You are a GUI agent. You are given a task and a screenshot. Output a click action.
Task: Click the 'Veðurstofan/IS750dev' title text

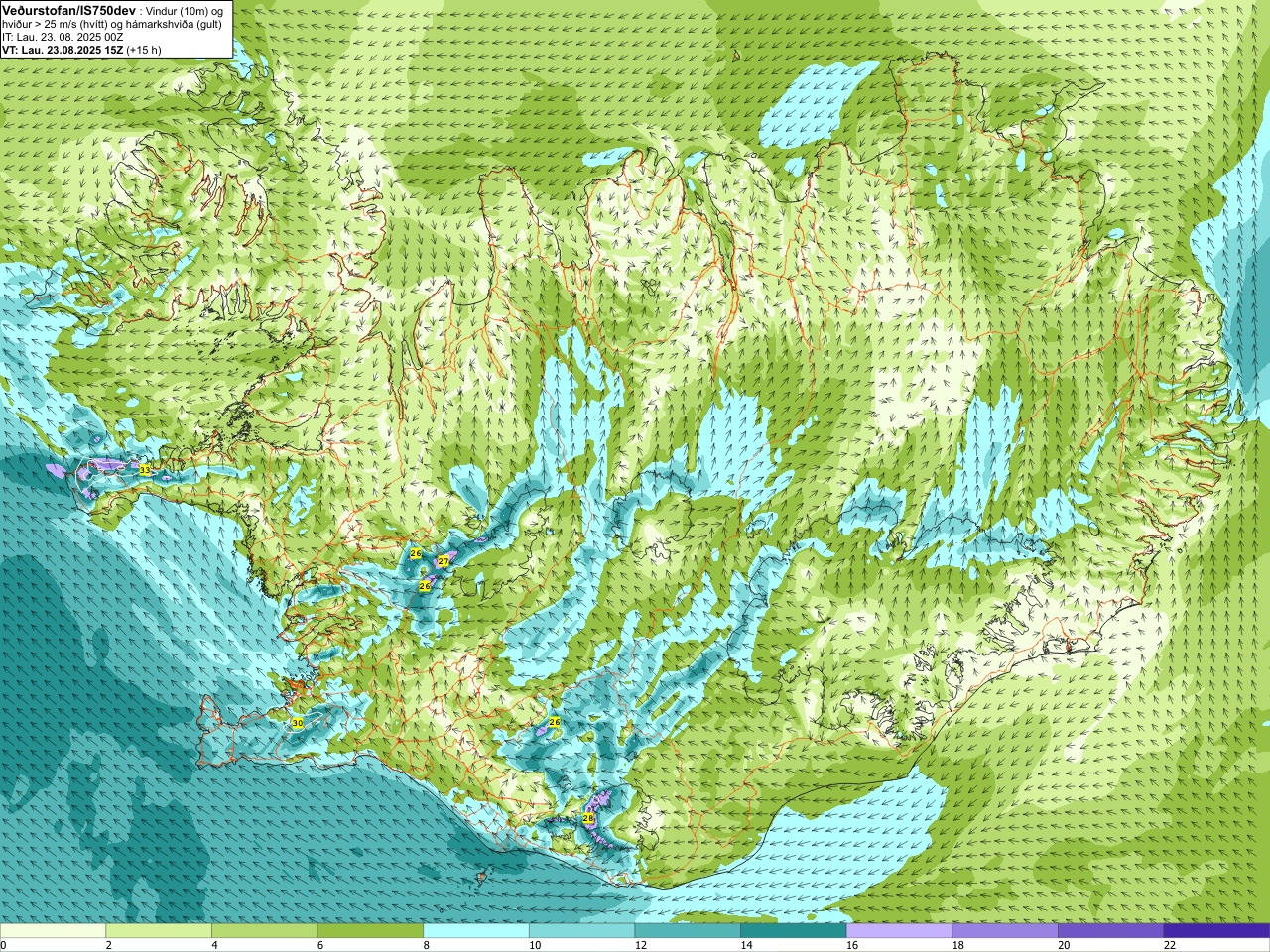tap(68, 9)
